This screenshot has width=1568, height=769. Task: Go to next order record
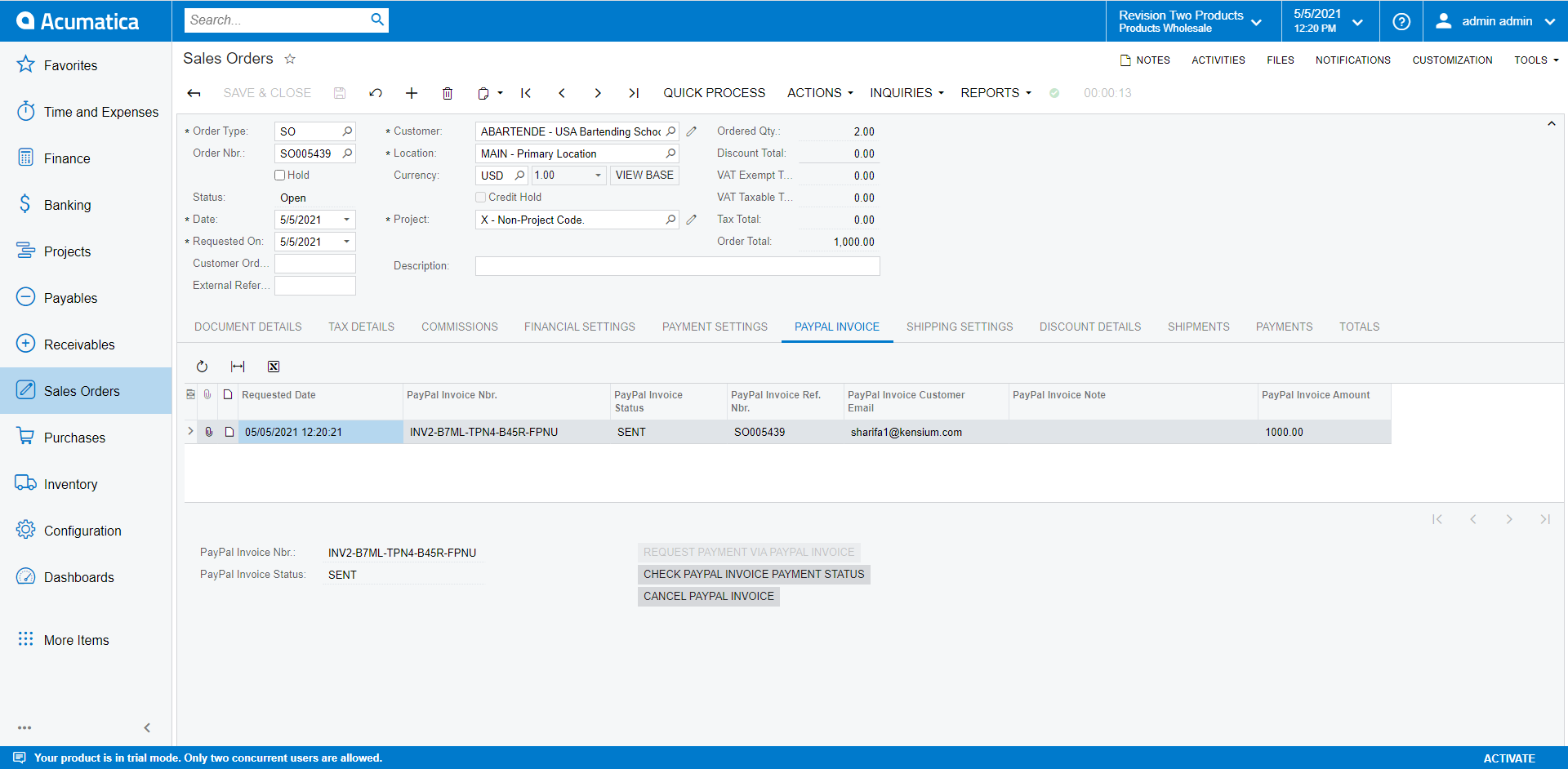click(x=598, y=93)
